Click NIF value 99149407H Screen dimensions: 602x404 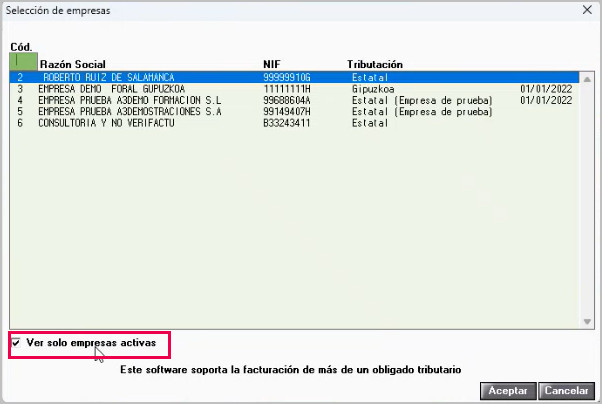(x=286, y=112)
